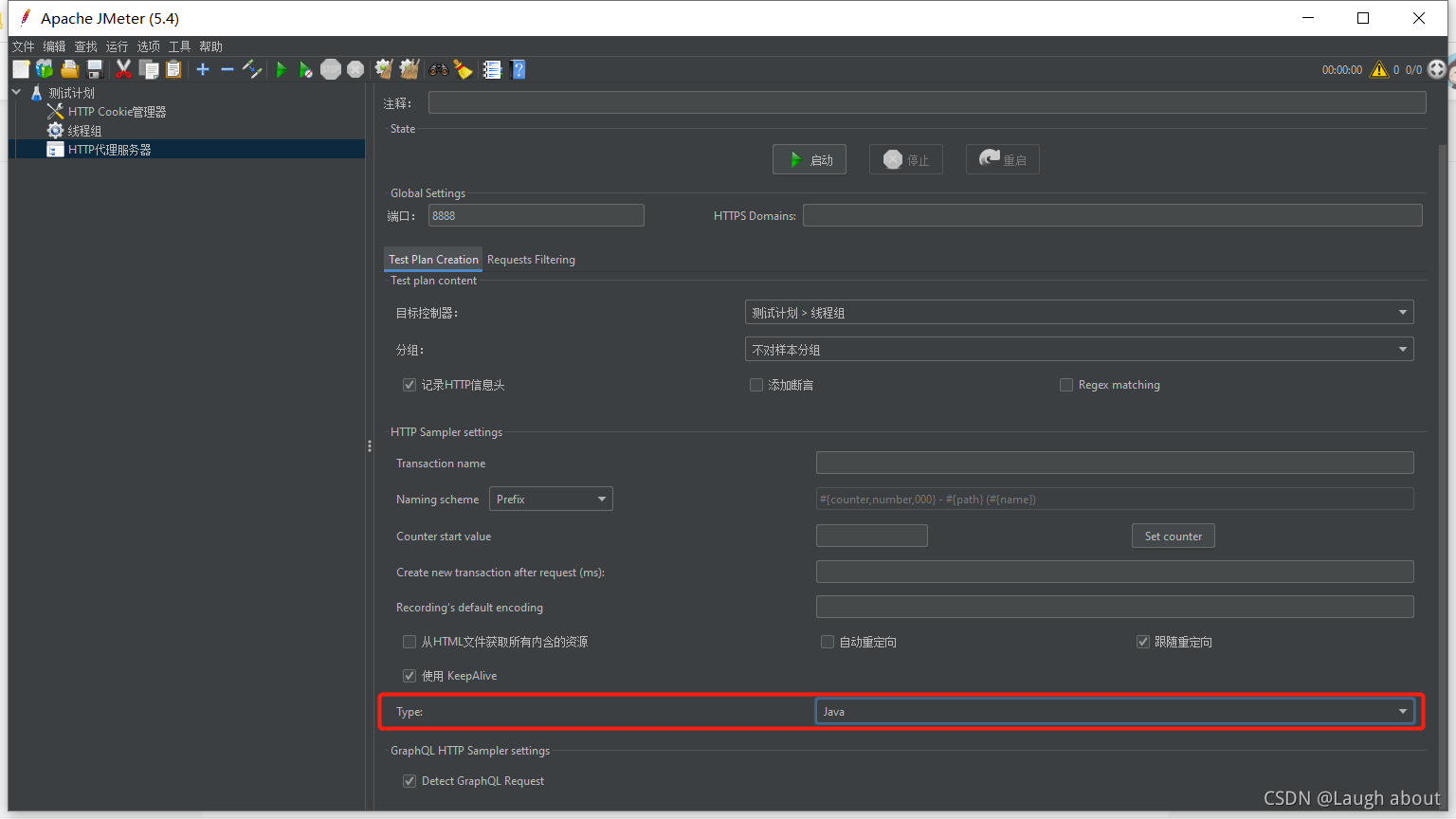The height and width of the screenshot is (819, 1456).
Task: Open the 编辑 menu
Action: [x=54, y=46]
